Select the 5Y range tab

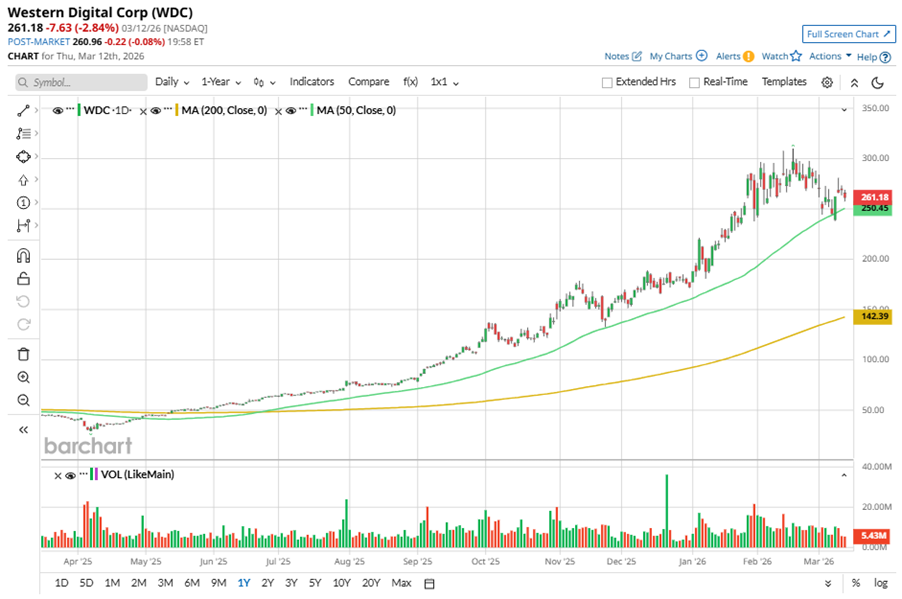tap(315, 583)
